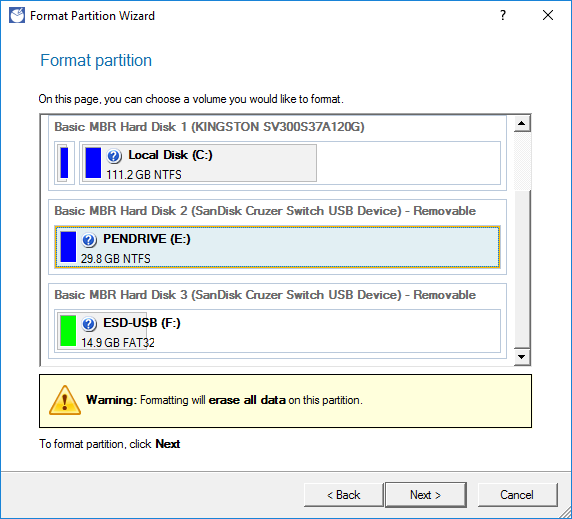Click the scroll down arrow of volume list
572x519 pixels.
point(522,357)
